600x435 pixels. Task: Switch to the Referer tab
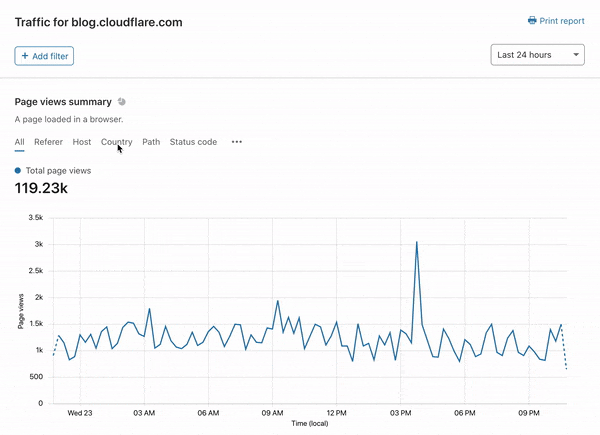(x=48, y=142)
